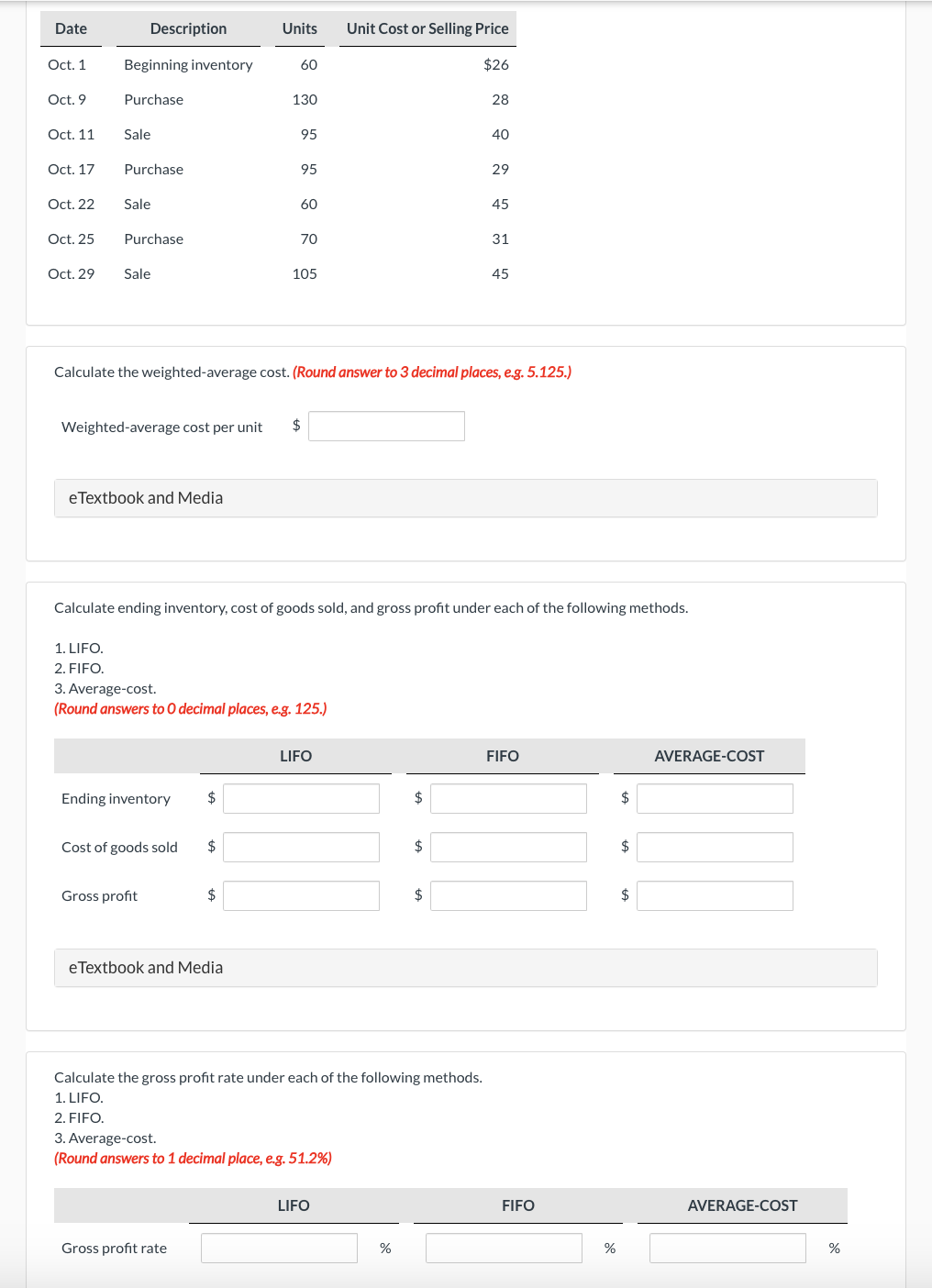Click the weighted-average cost per unit input field
932x1288 pixels.
(x=386, y=425)
